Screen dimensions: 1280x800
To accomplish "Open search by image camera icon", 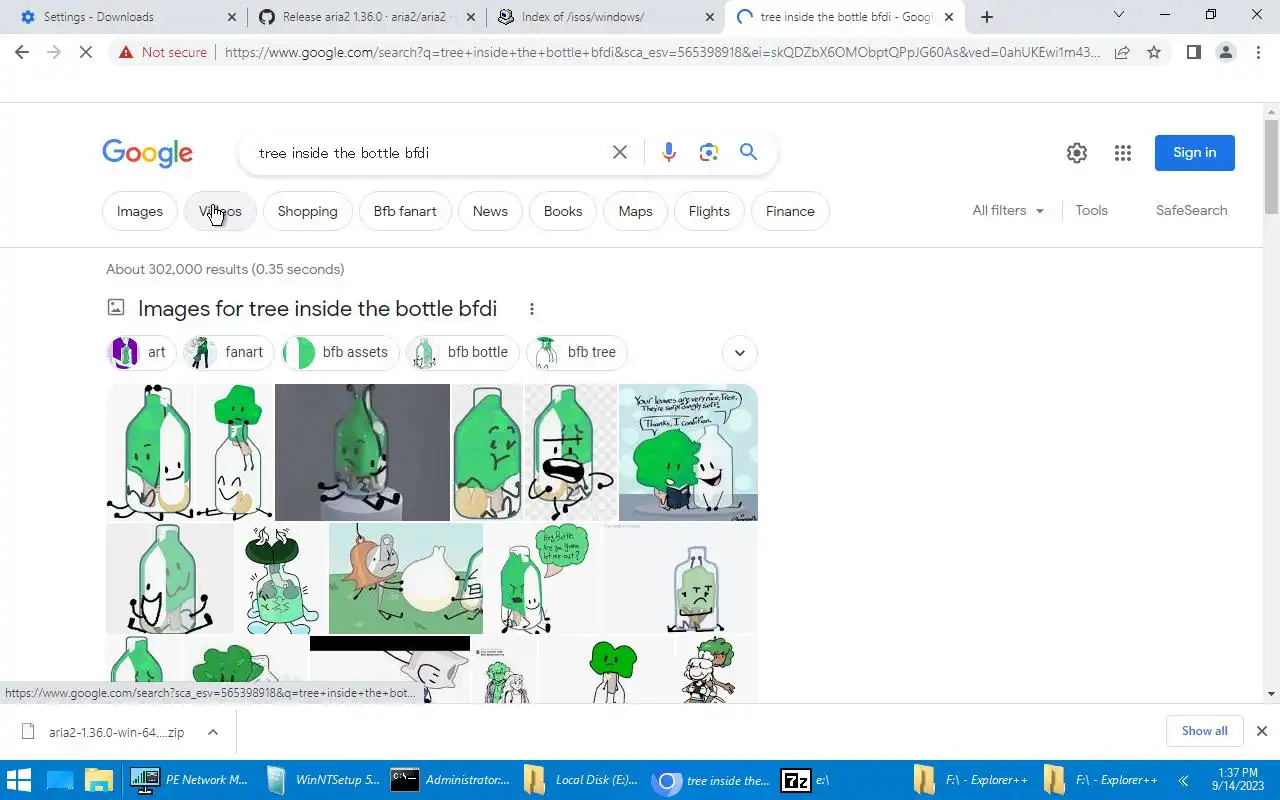I will pyautogui.click(x=709, y=152).
